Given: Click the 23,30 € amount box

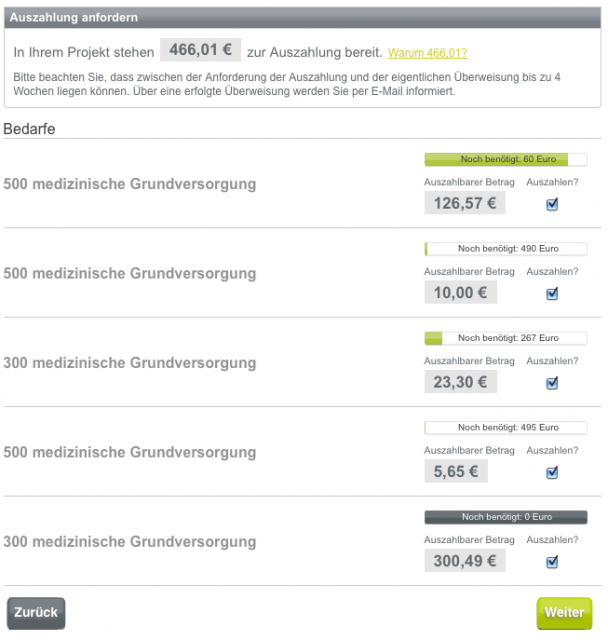Looking at the screenshot, I should (x=465, y=382).
